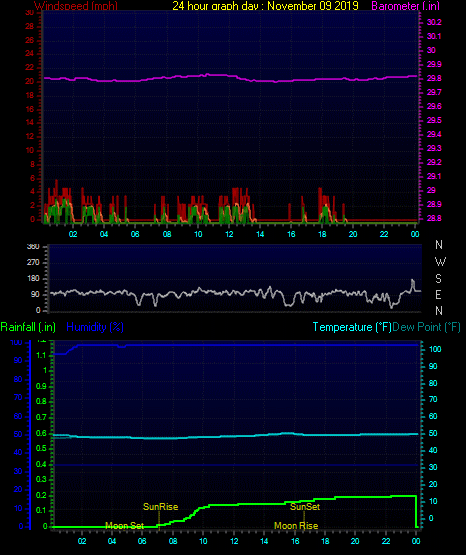Click the Windspeed (mph) axis title
Viewport: 466px width, 555px height.
click(76, 6)
